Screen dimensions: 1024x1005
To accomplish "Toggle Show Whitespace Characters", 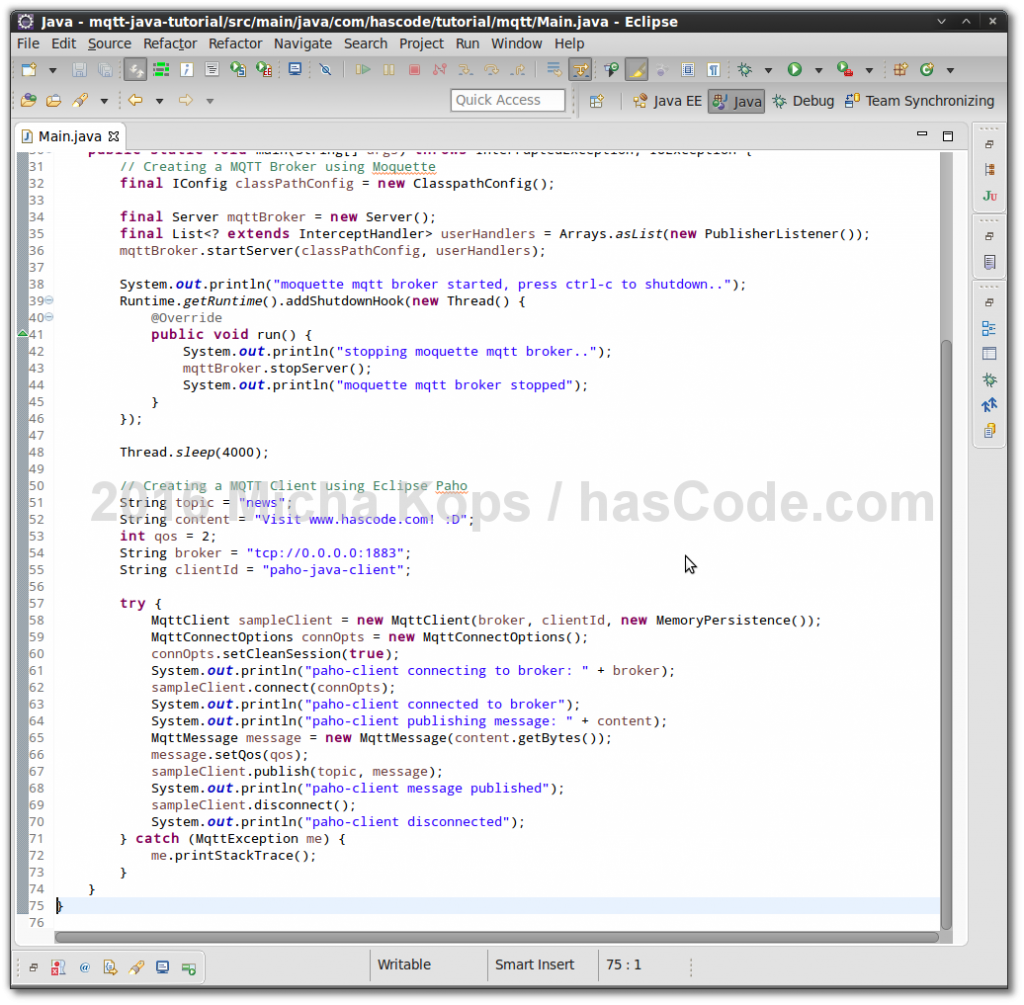I will (x=714, y=70).
